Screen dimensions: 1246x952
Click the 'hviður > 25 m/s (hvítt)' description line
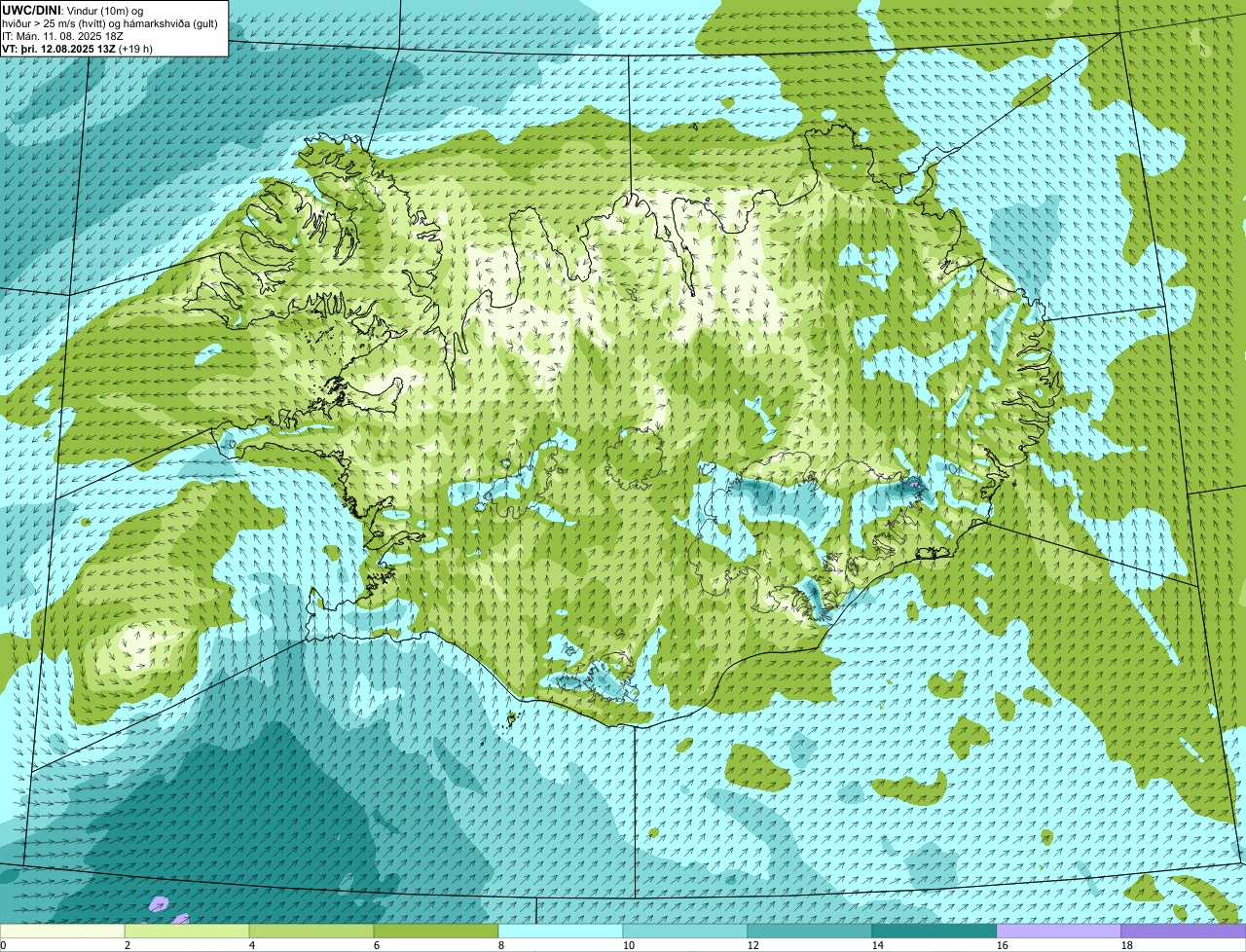(110, 22)
